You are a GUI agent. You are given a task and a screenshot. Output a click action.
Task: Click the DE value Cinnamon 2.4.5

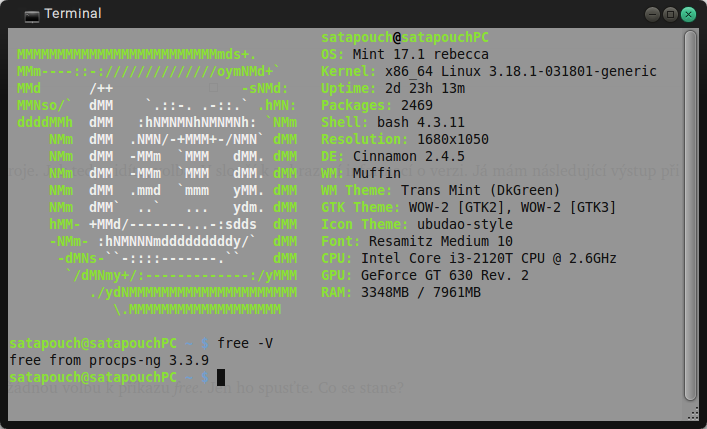coord(409,156)
